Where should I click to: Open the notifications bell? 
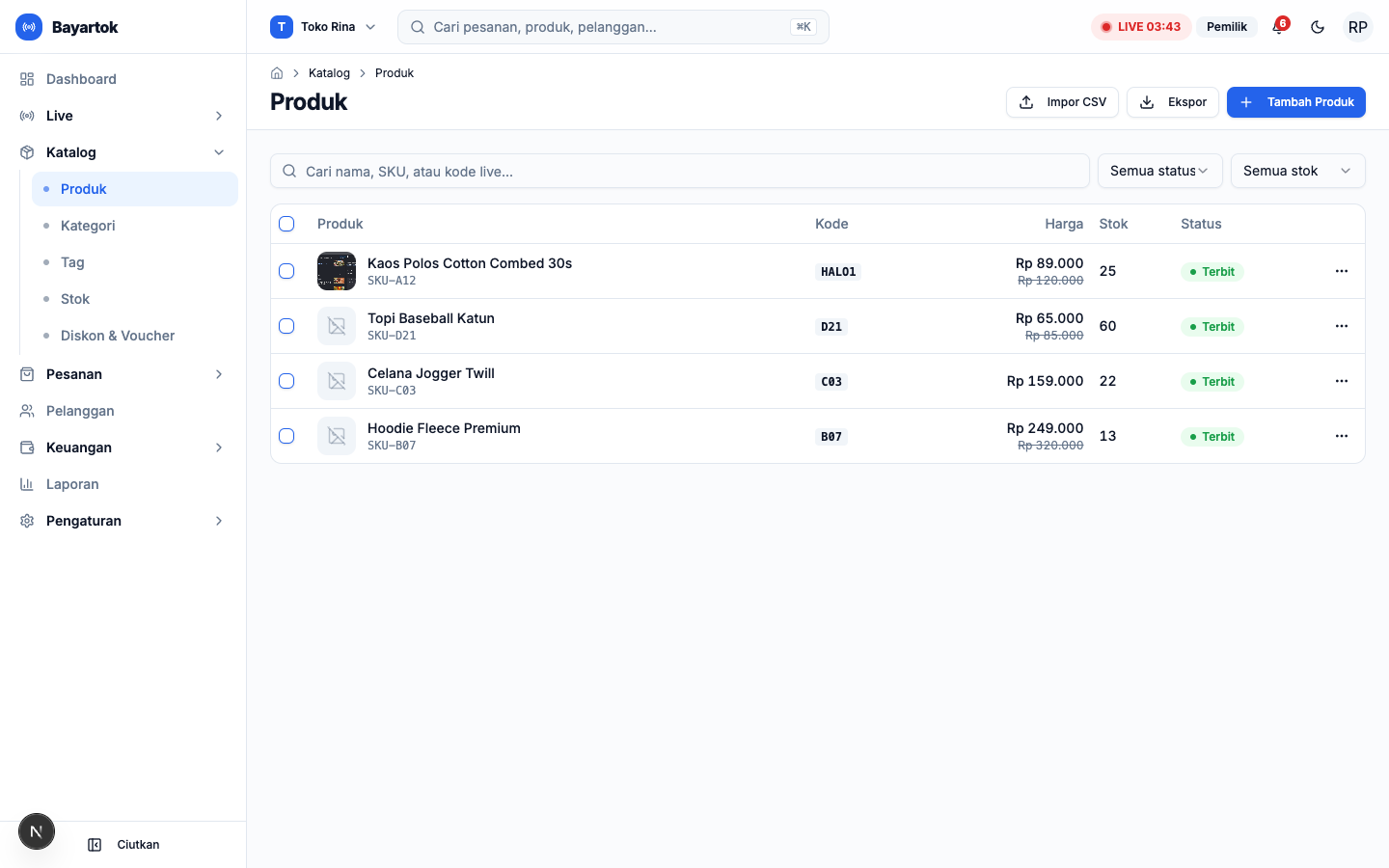[1279, 27]
